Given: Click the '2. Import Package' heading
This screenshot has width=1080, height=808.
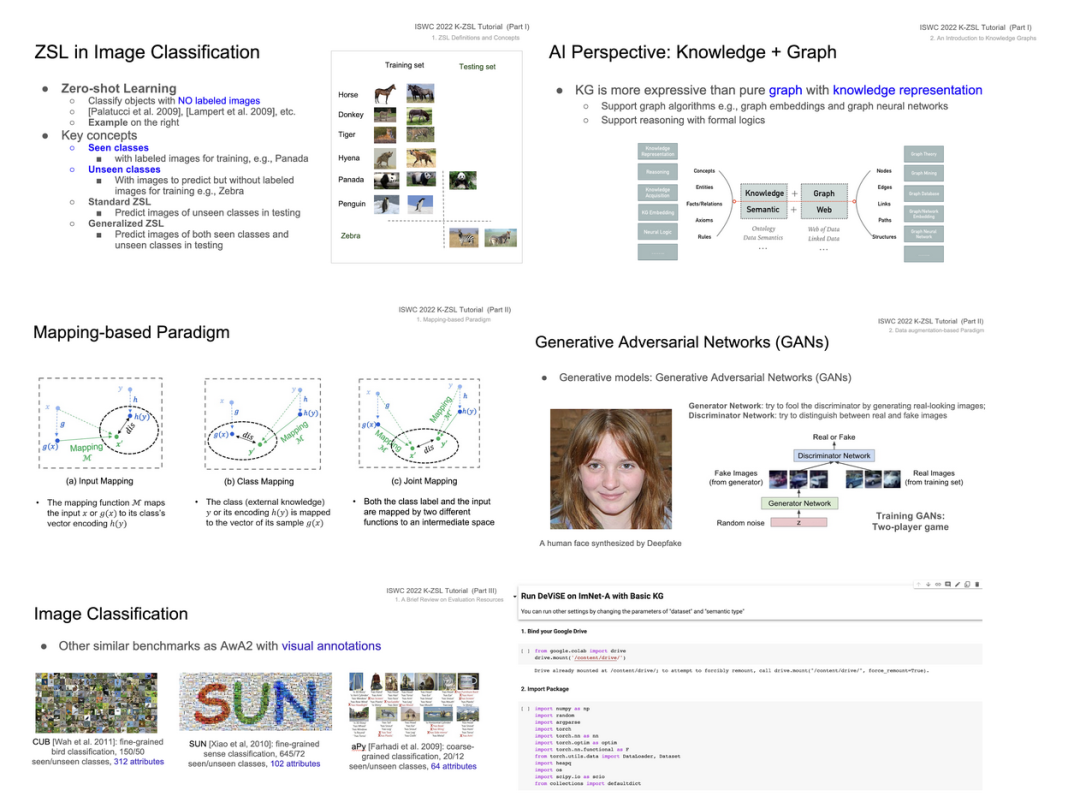Looking at the screenshot, I should coord(545,689).
